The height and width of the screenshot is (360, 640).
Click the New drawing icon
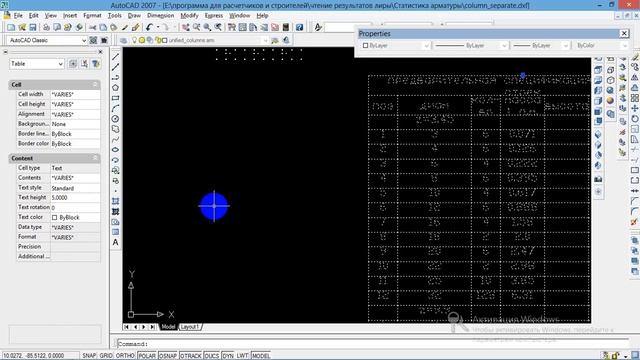[11, 27]
